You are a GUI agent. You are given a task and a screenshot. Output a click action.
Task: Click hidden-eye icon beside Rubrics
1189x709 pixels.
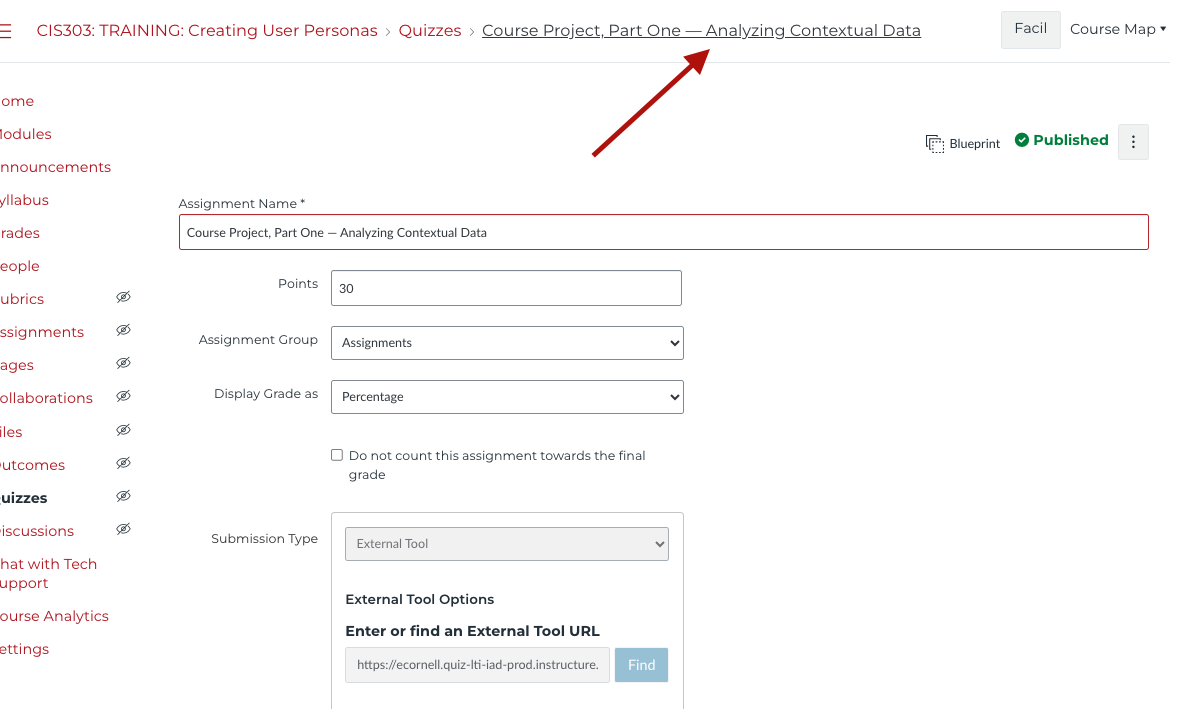point(123,298)
